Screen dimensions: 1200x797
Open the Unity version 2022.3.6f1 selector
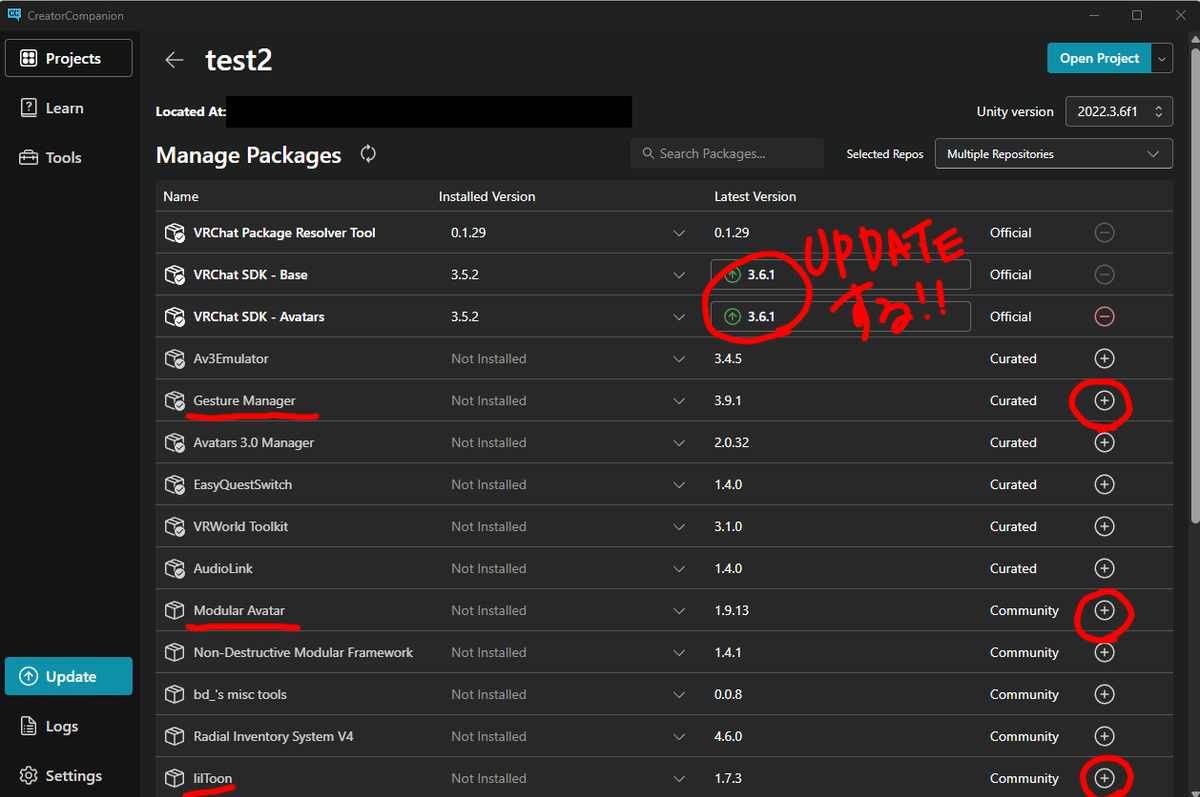click(x=1119, y=111)
